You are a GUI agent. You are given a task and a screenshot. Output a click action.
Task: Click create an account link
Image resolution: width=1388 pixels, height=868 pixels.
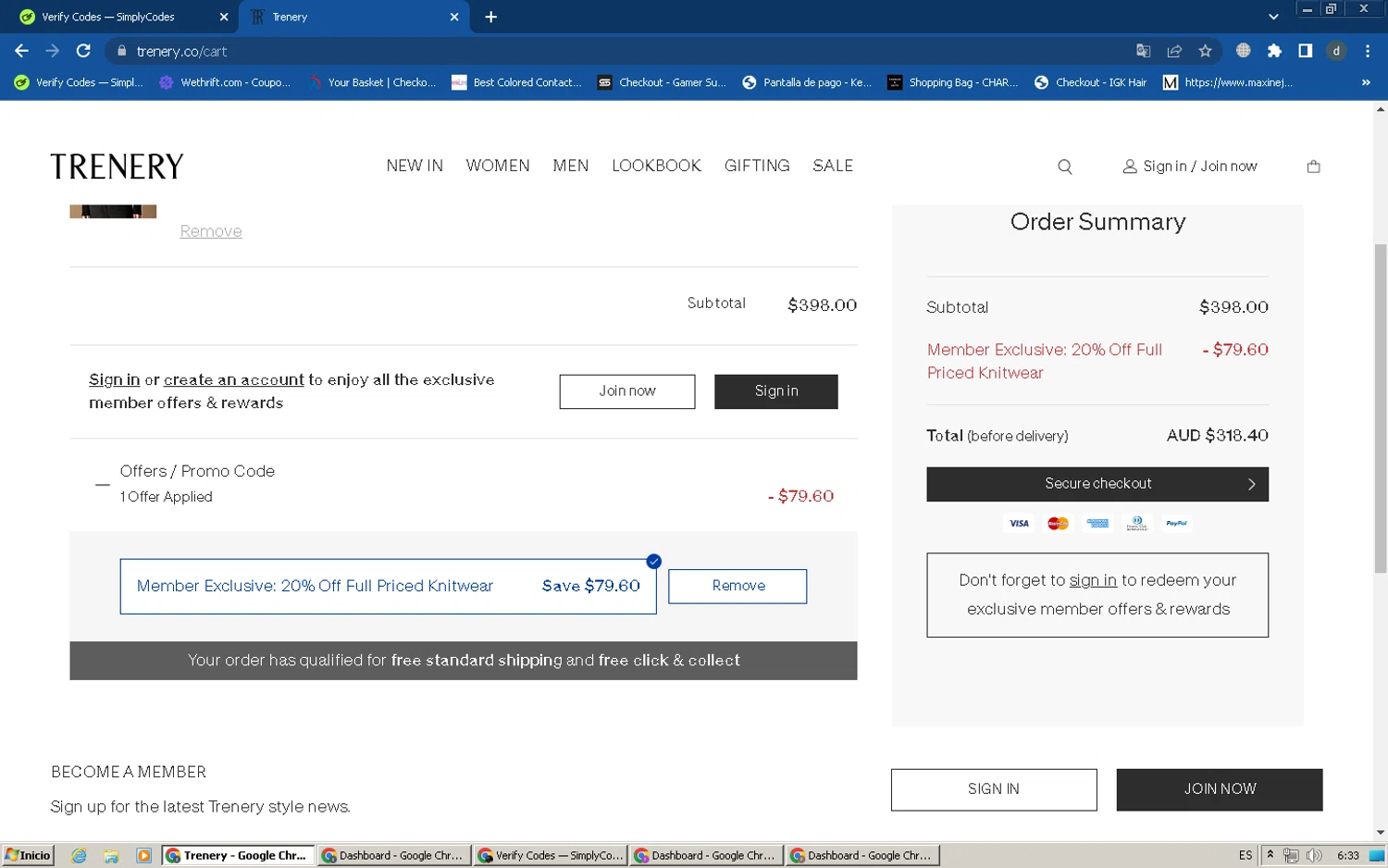pyautogui.click(x=233, y=379)
